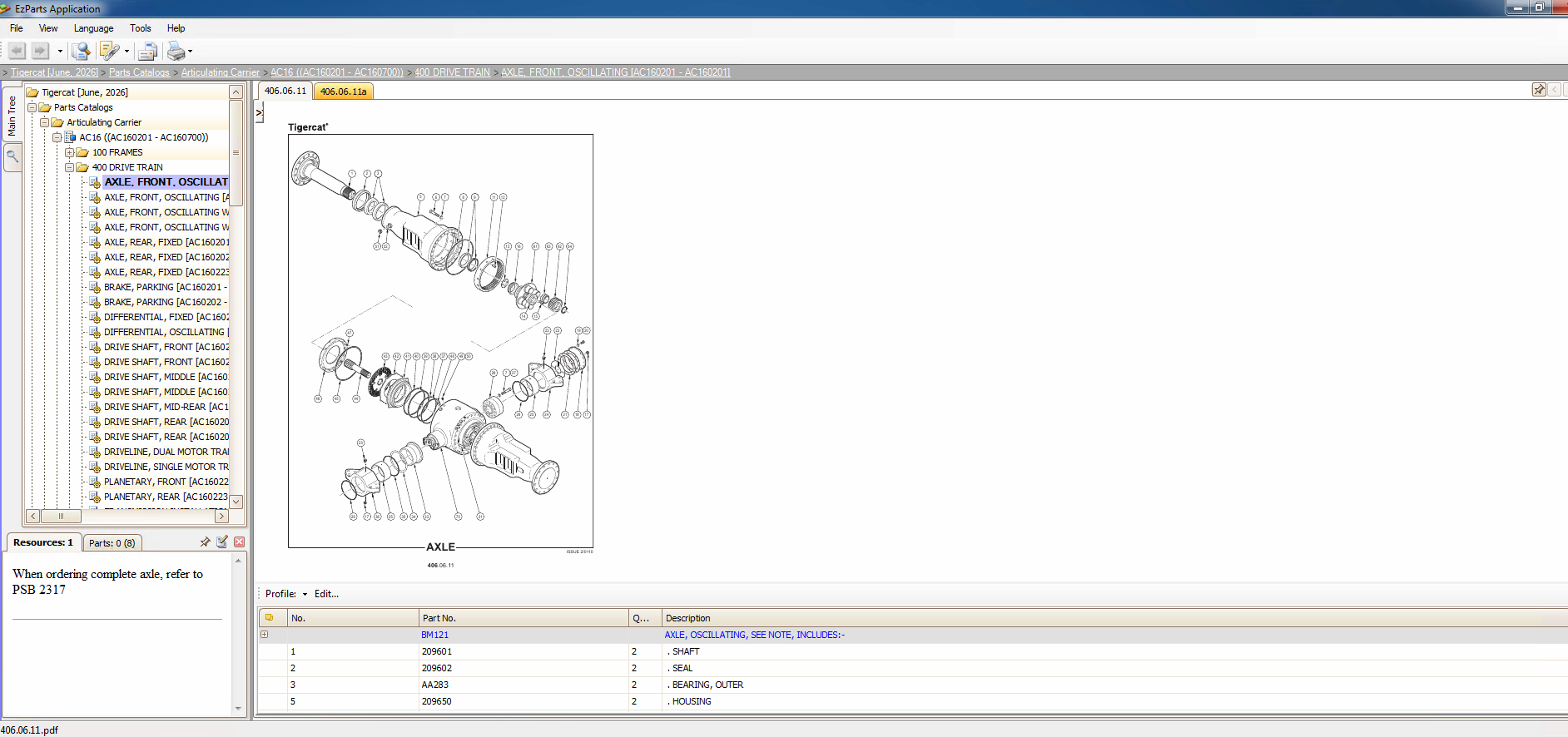Screen dimensions: 1568x737
Task: Click the notes and attachments paperclip icon
Action: coord(109,51)
